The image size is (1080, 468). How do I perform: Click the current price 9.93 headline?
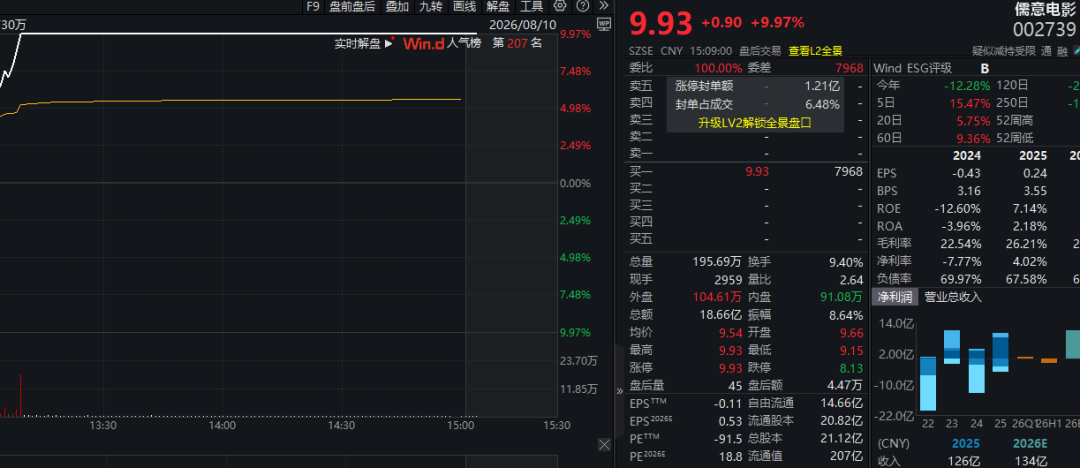coord(661,23)
